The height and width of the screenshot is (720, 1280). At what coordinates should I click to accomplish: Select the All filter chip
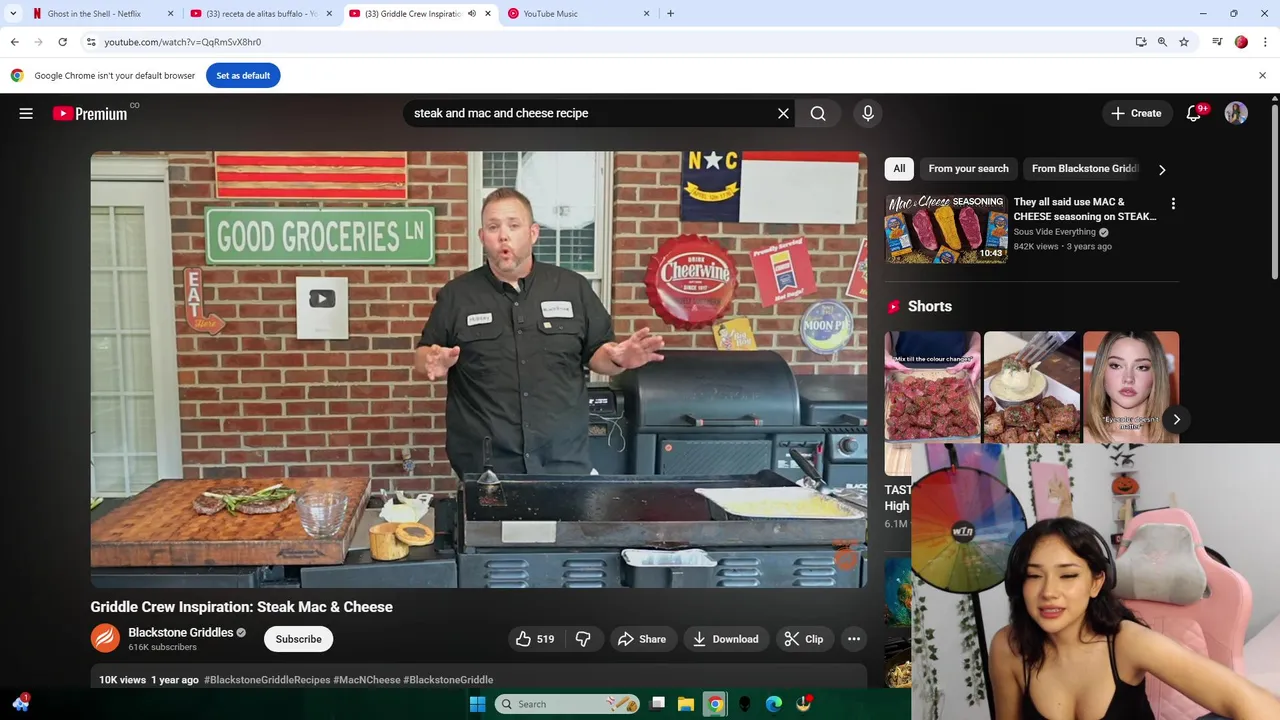(x=899, y=169)
